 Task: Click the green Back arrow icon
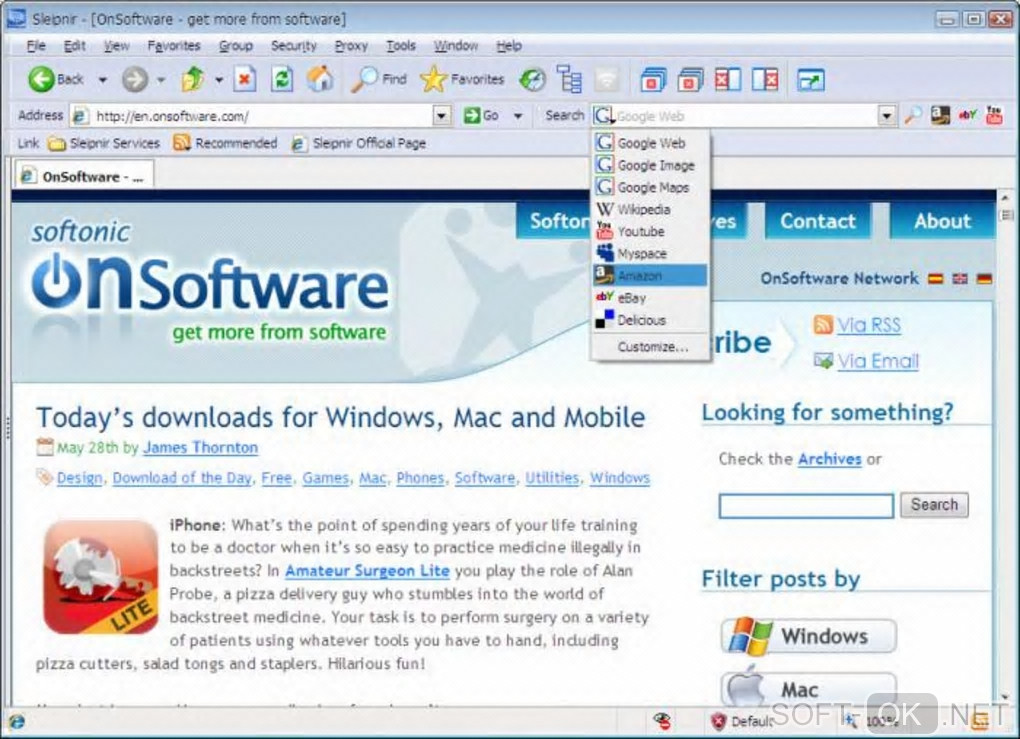tap(40, 79)
